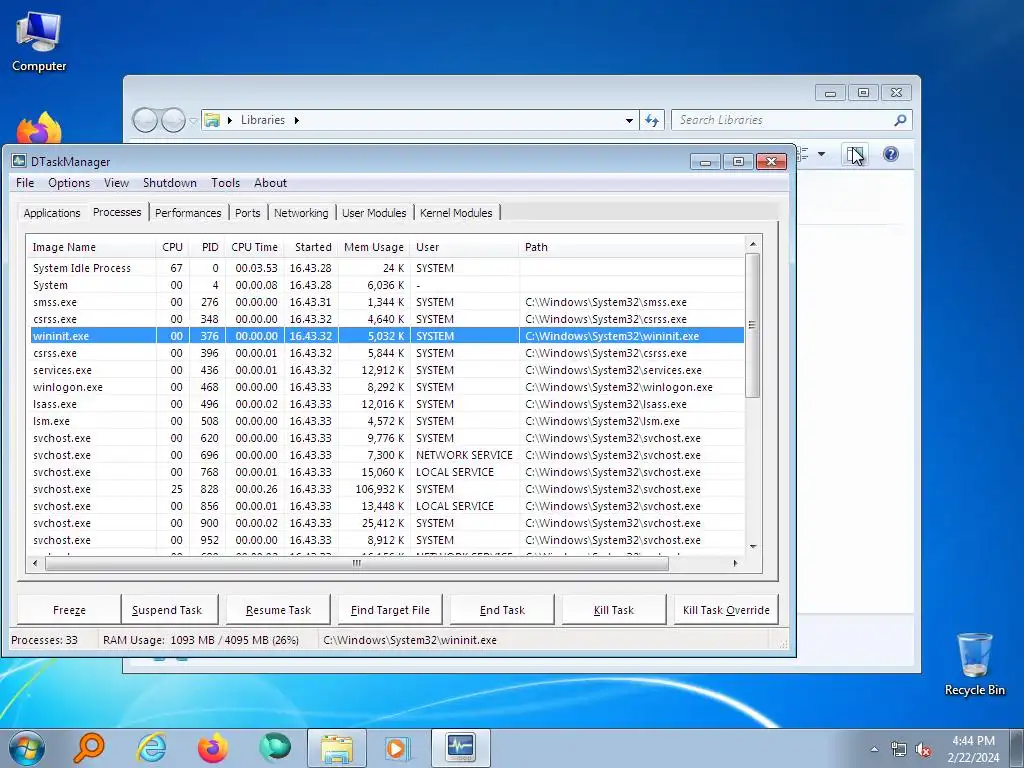
Task: Click the Freeze button
Action: coord(69,610)
